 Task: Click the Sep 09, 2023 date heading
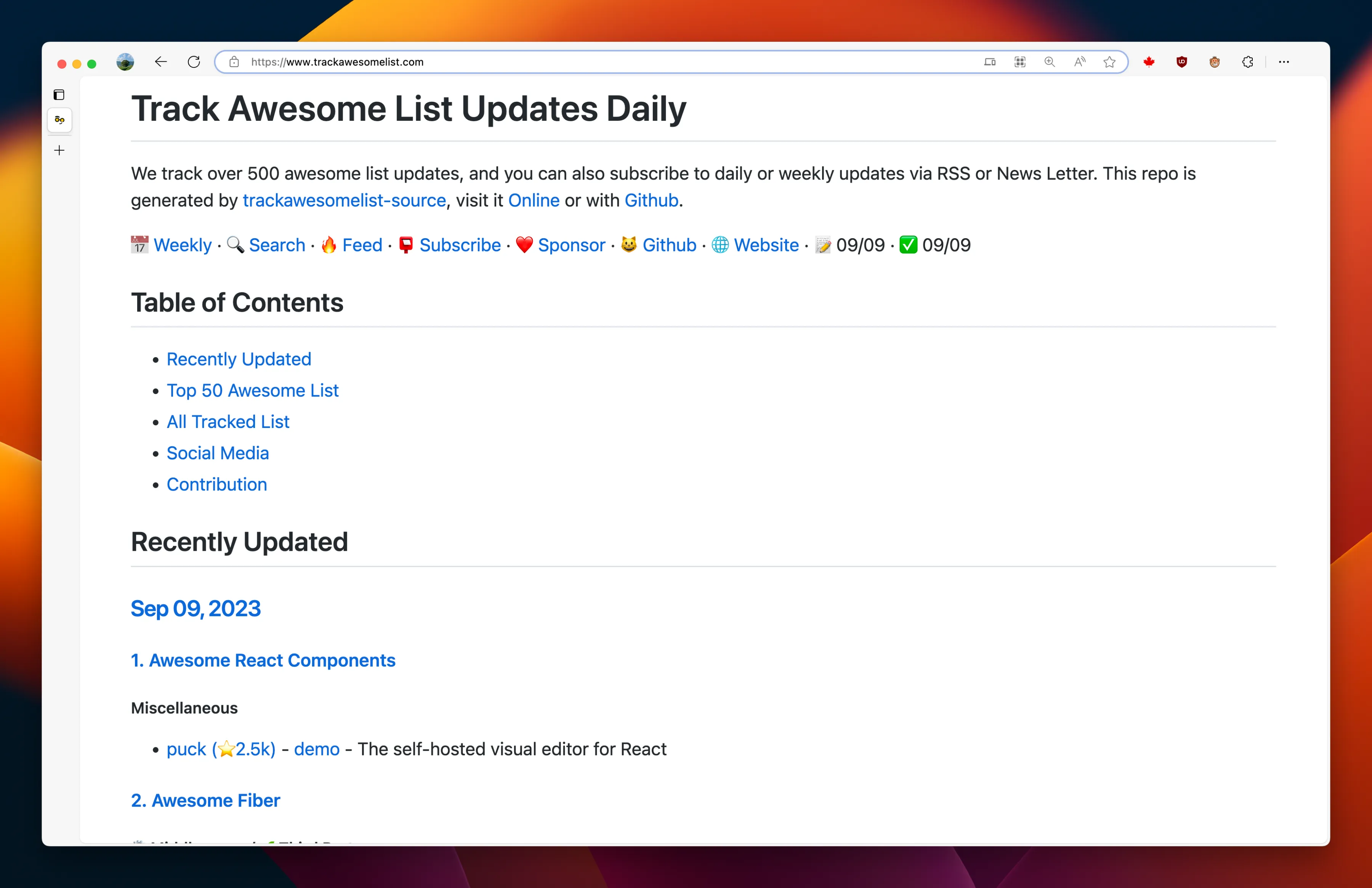(196, 608)
